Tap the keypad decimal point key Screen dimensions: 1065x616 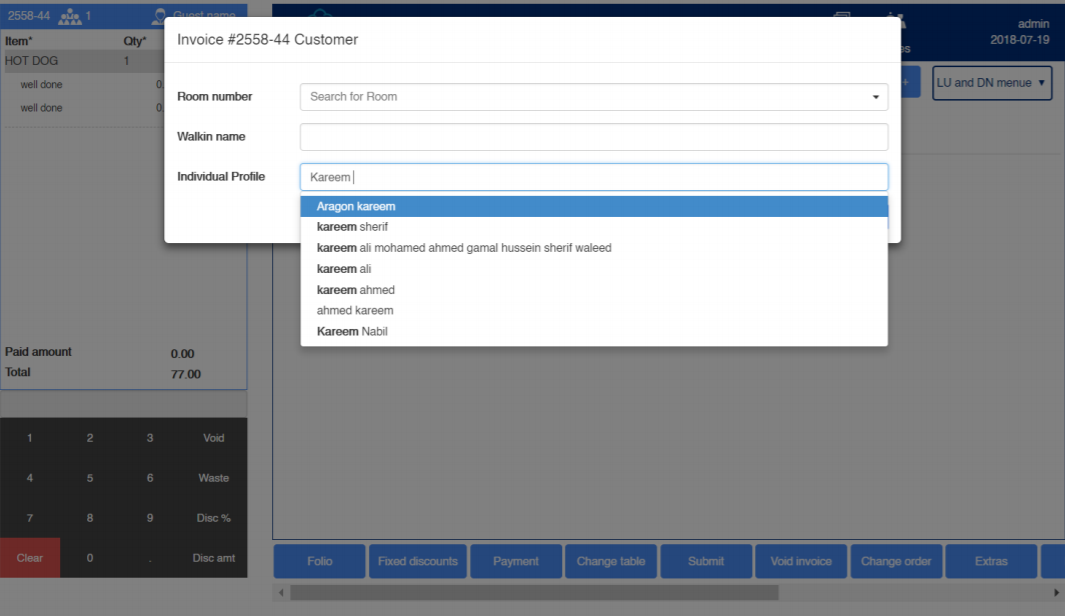tap(149, 558)
